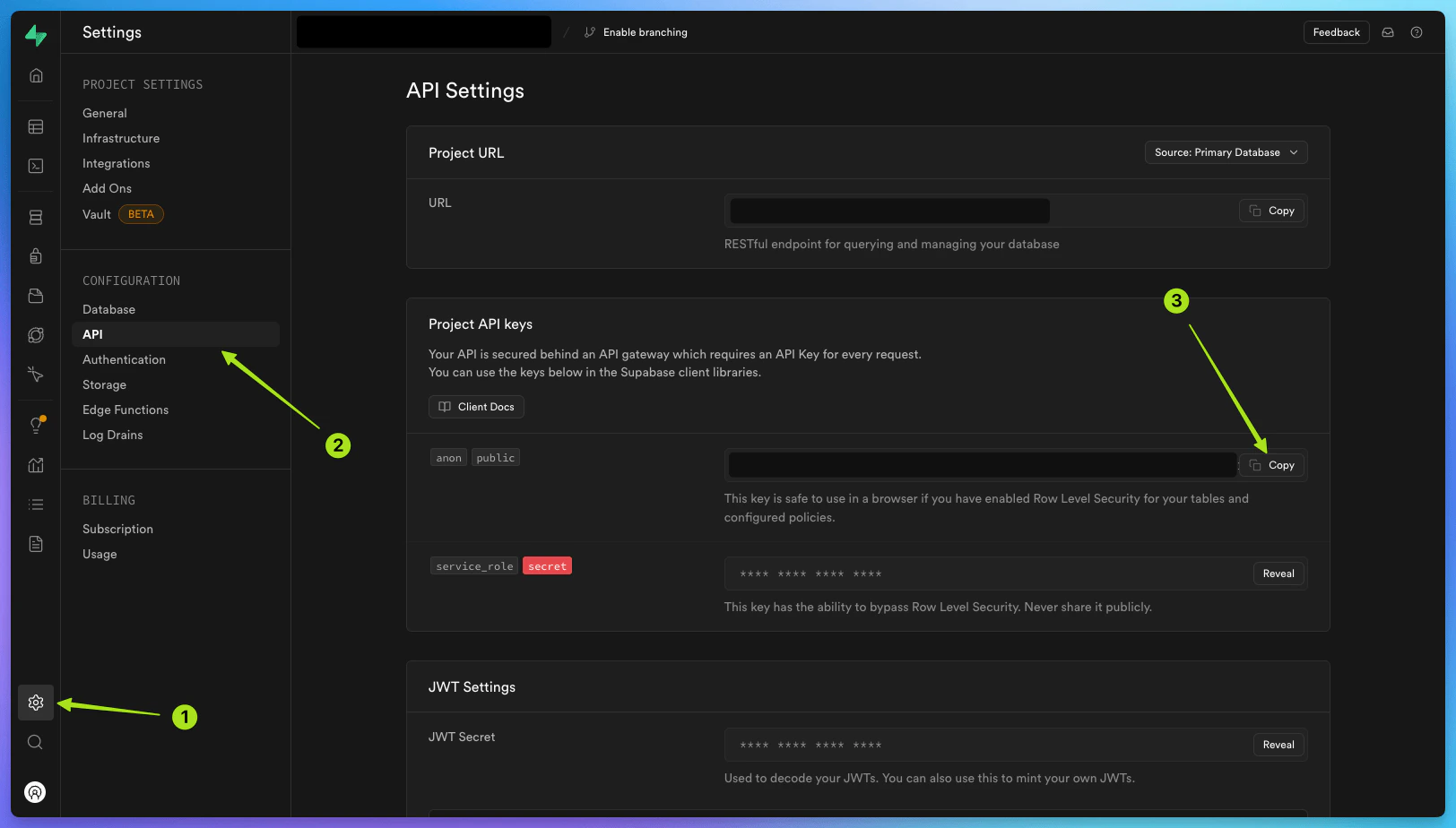
Task: Reveal the service_role secret key
Action: point(1278,573)
